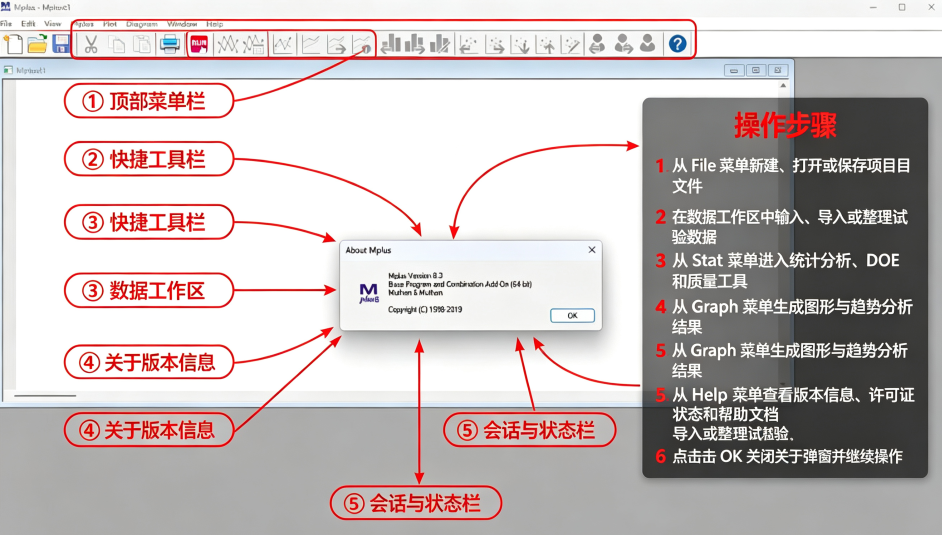Click the line chart icon with arrow
The image size is (942, 535).
coord(336,44)
